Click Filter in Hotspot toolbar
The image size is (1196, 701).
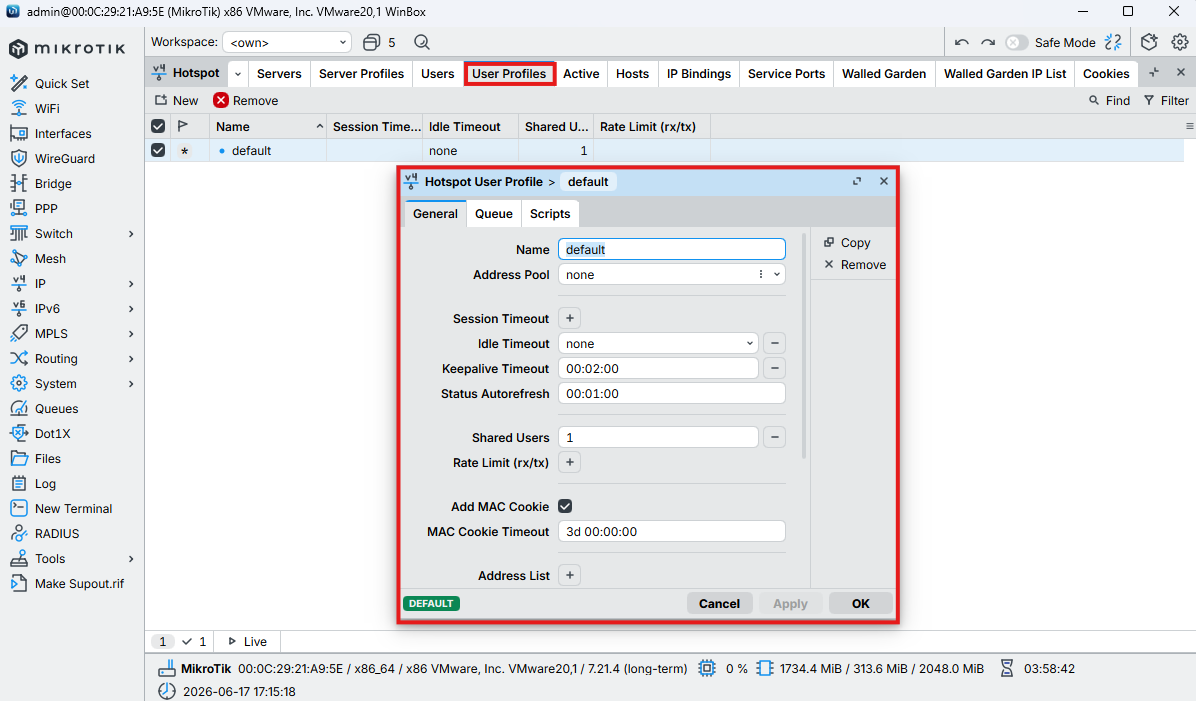(x=1166, y=101)
